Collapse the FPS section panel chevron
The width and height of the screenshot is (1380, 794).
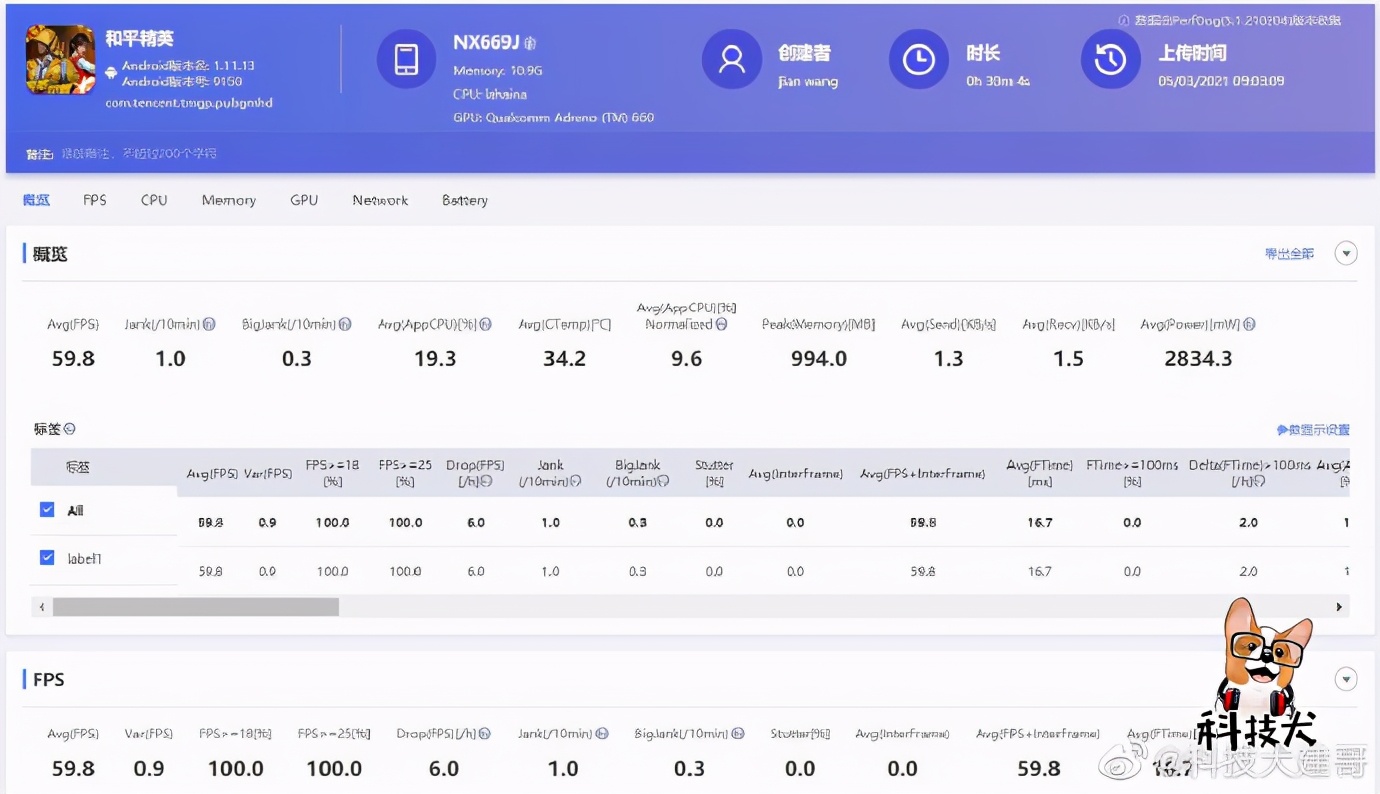[x=1346, y=678]
